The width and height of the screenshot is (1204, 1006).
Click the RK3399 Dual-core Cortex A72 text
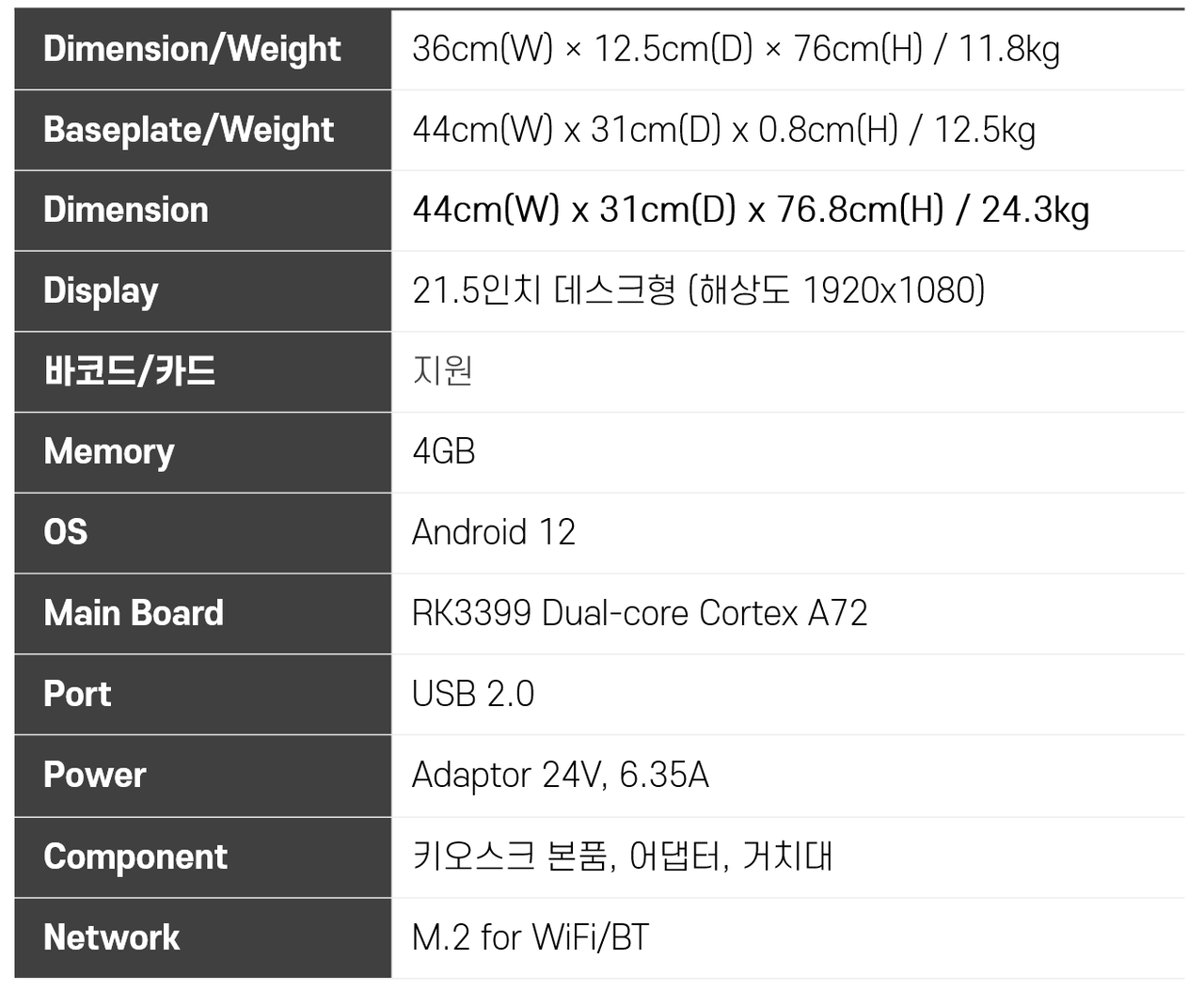(x=640, y=613)
